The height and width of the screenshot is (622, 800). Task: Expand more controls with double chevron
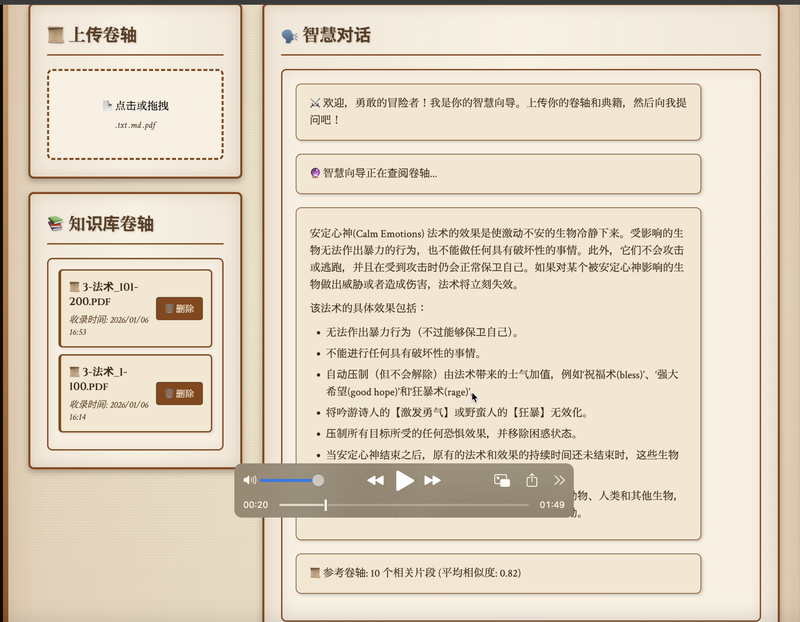pos(559,481)
